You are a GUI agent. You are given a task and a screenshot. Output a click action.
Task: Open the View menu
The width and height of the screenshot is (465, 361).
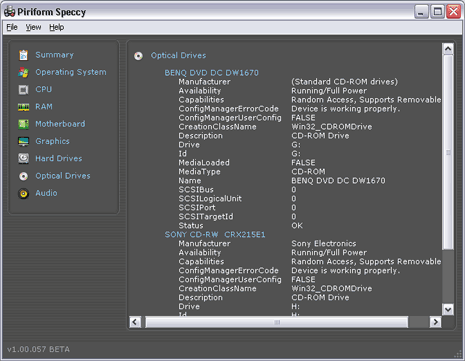coord(33,27)
